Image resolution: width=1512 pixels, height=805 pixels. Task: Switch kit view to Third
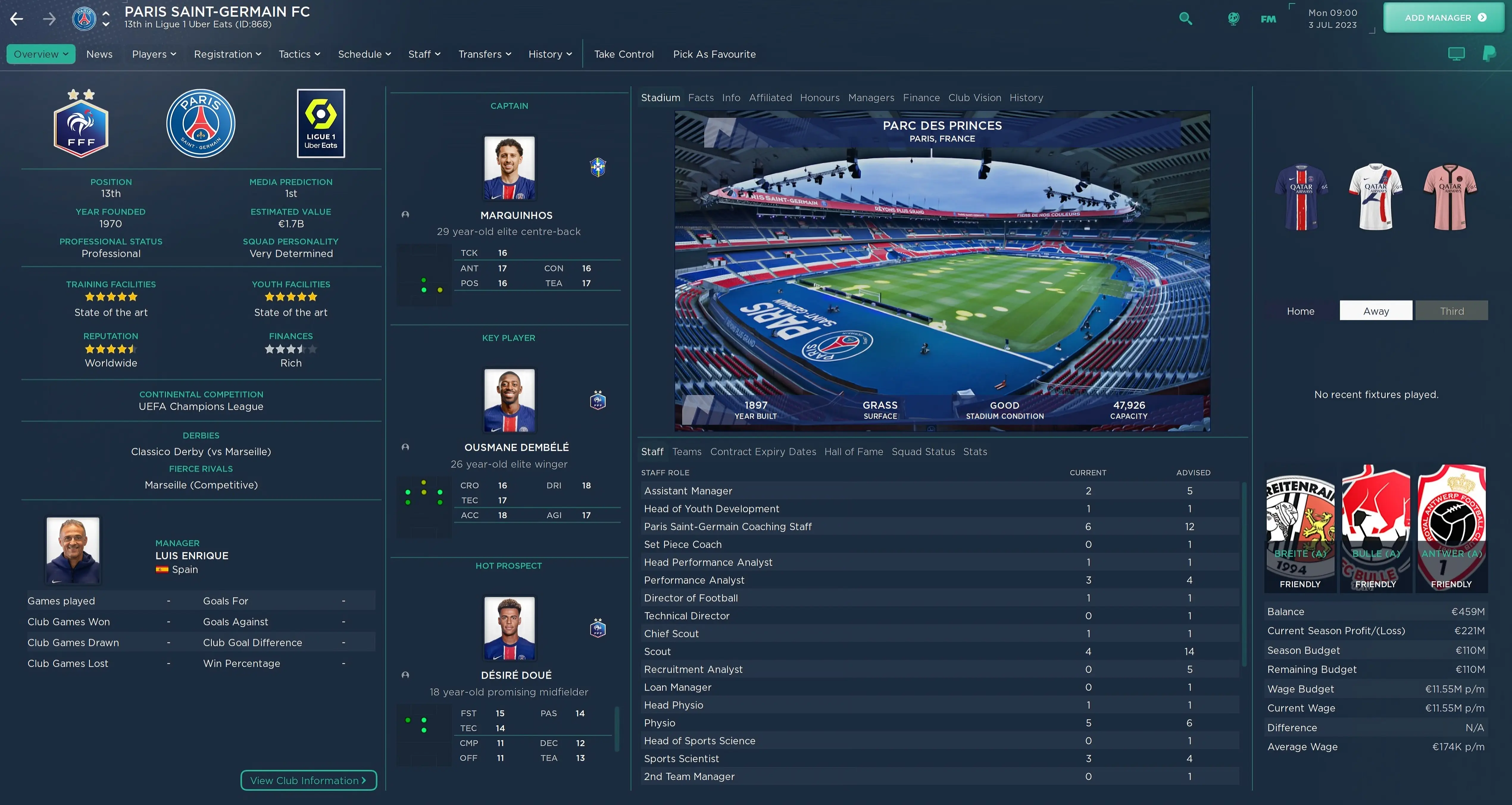click(1452, 311)
